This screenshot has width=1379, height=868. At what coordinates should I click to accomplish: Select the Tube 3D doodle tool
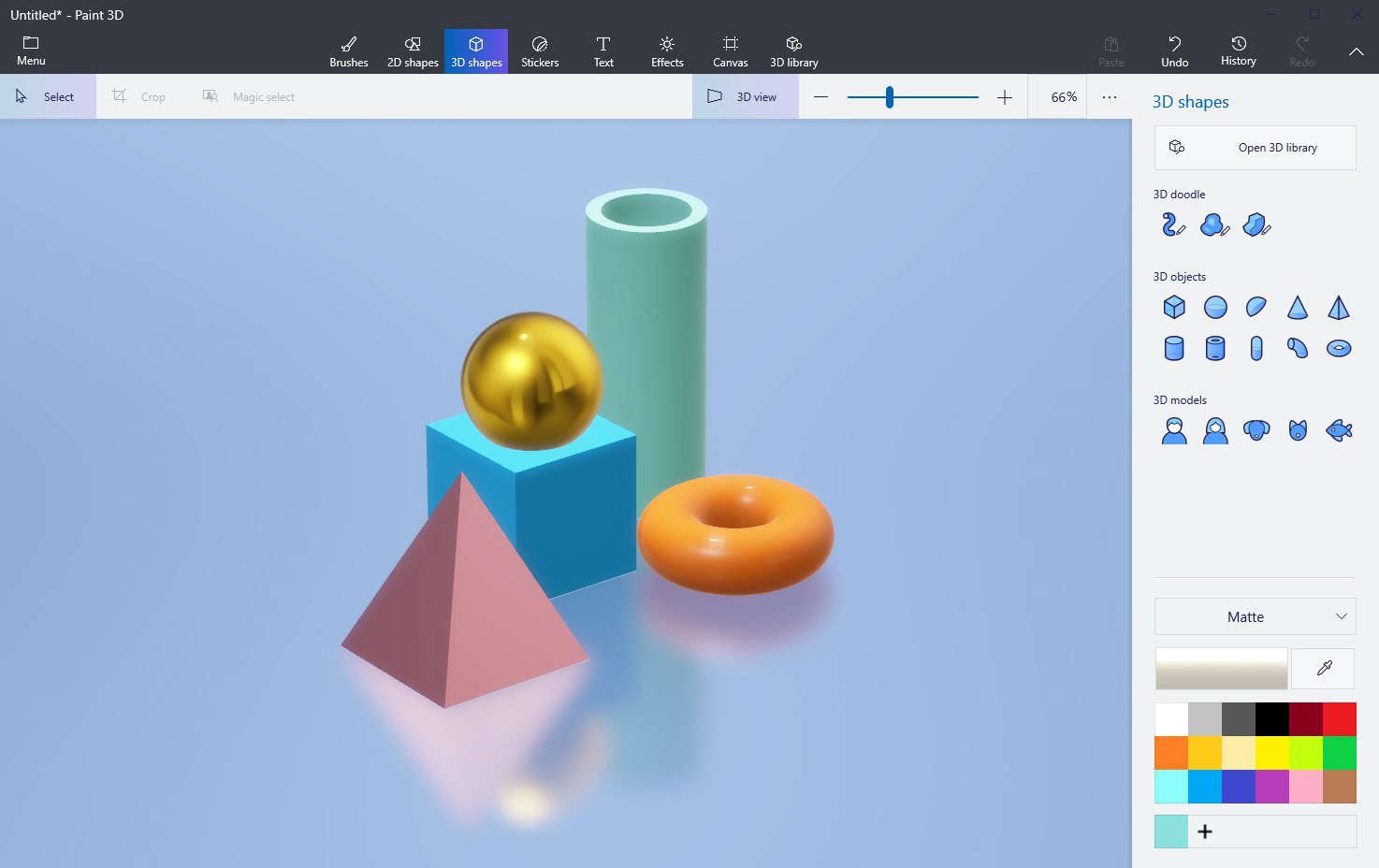tap(1173, 224)
